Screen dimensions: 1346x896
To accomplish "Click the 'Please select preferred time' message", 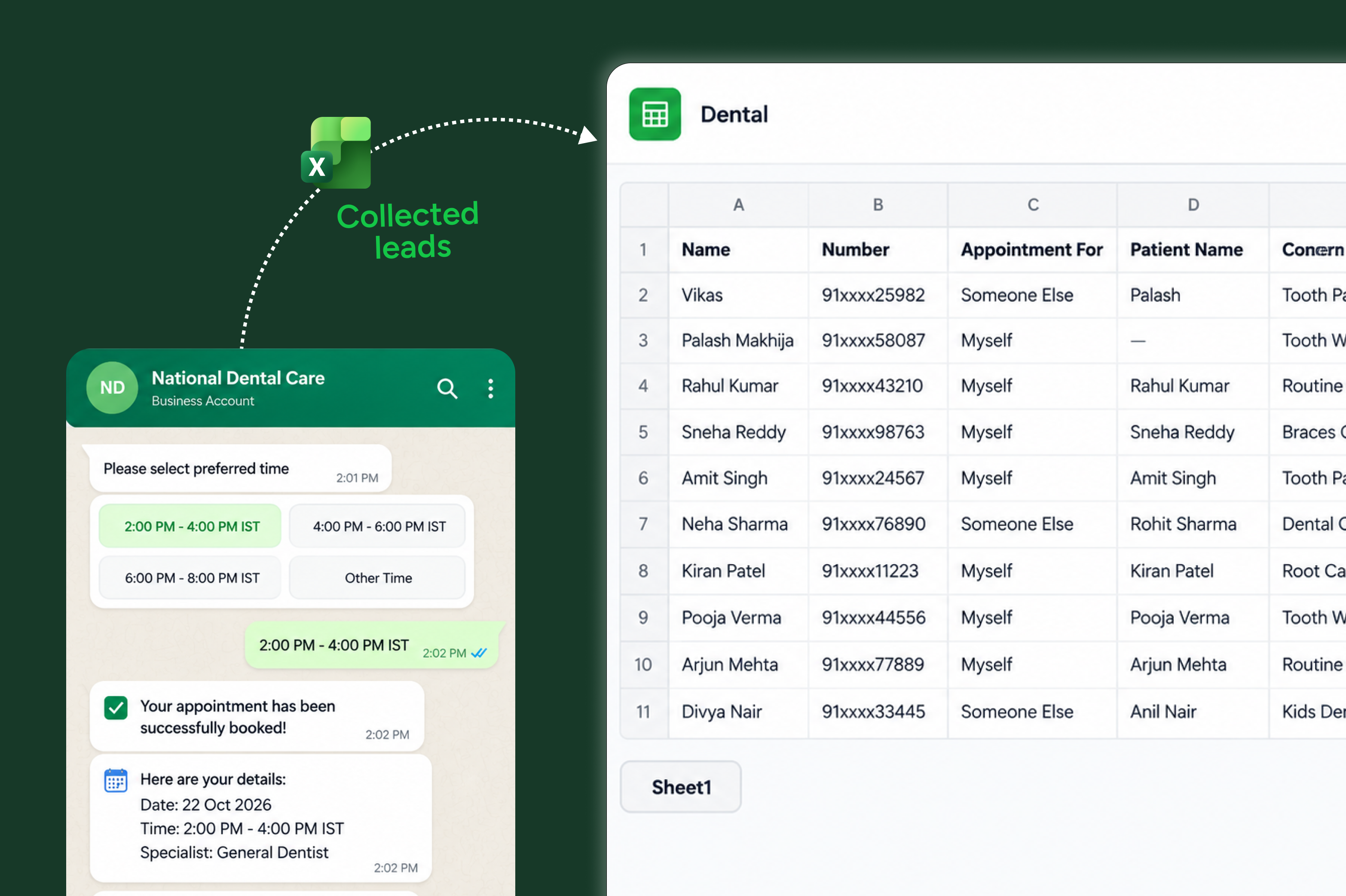I will click(241, 468).
